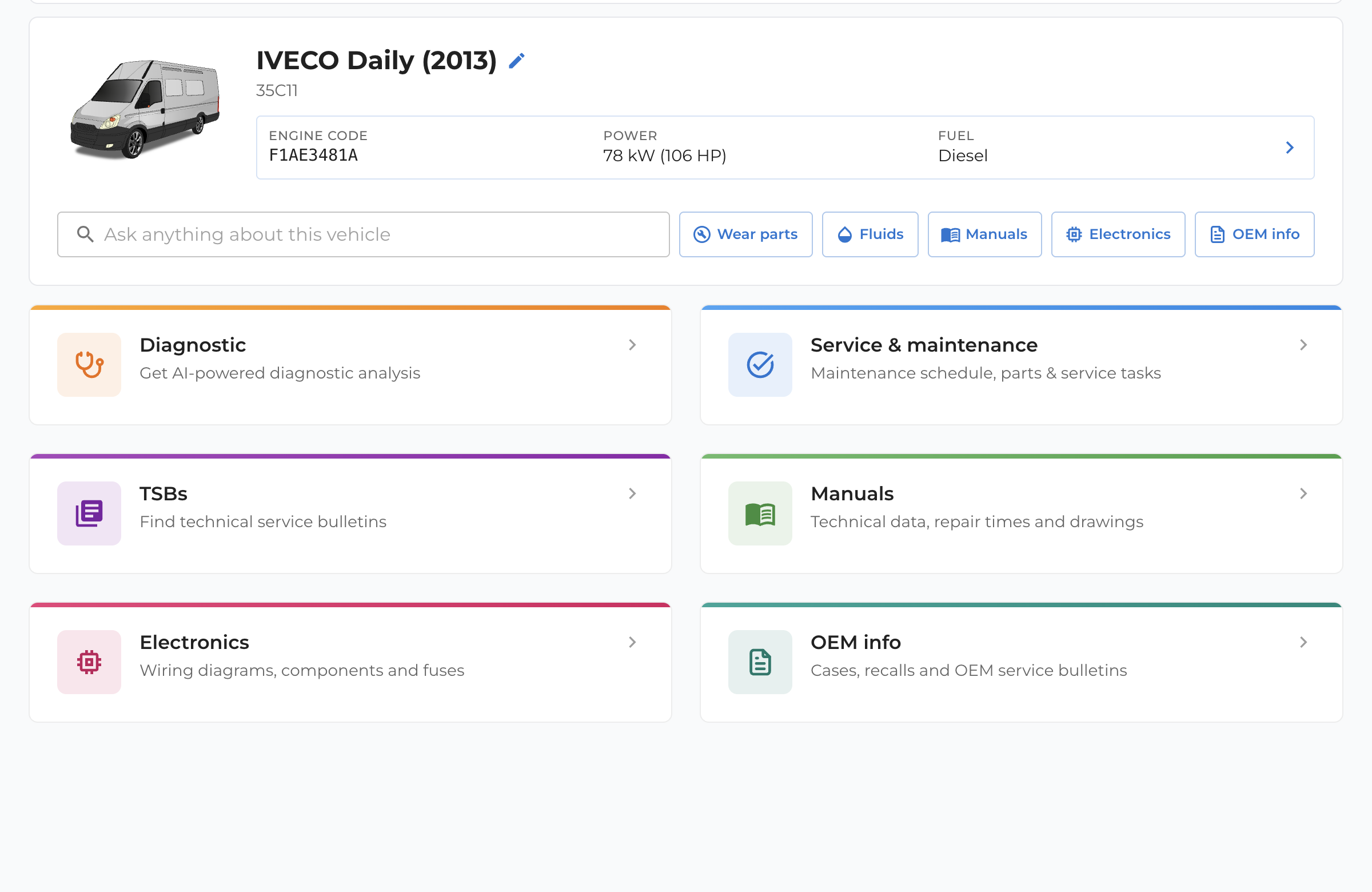Click the model variant text 35C11
The width and height of the screenshot is (1372, 892).
277,90
